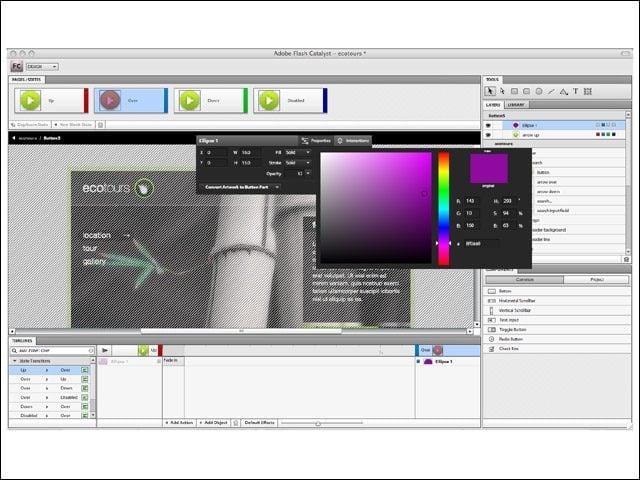Click the New Blank State button
Image resolution: width=640 pixels, height=480 pixels.
(x=73, y=125)
